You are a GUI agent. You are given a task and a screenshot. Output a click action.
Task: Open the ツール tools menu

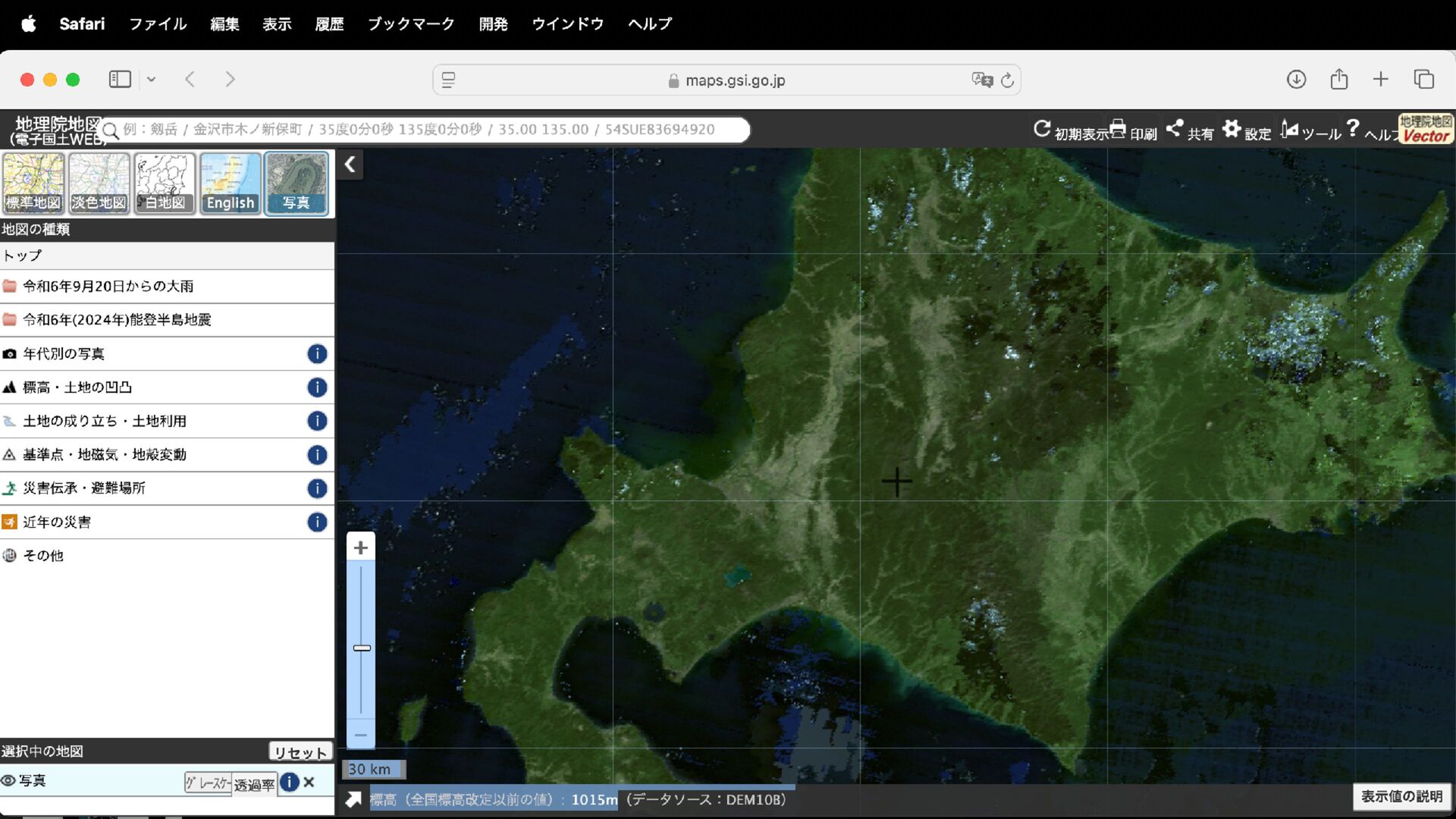point(1290,129)
